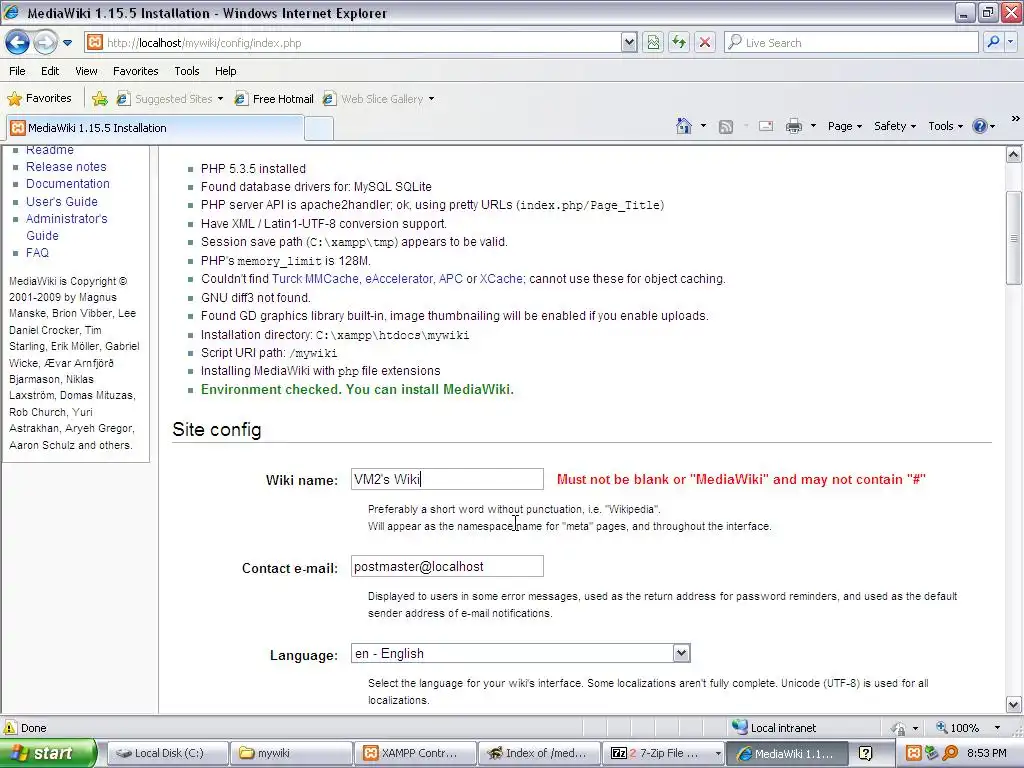Open the Language combo box

click(x=520, y=653)
